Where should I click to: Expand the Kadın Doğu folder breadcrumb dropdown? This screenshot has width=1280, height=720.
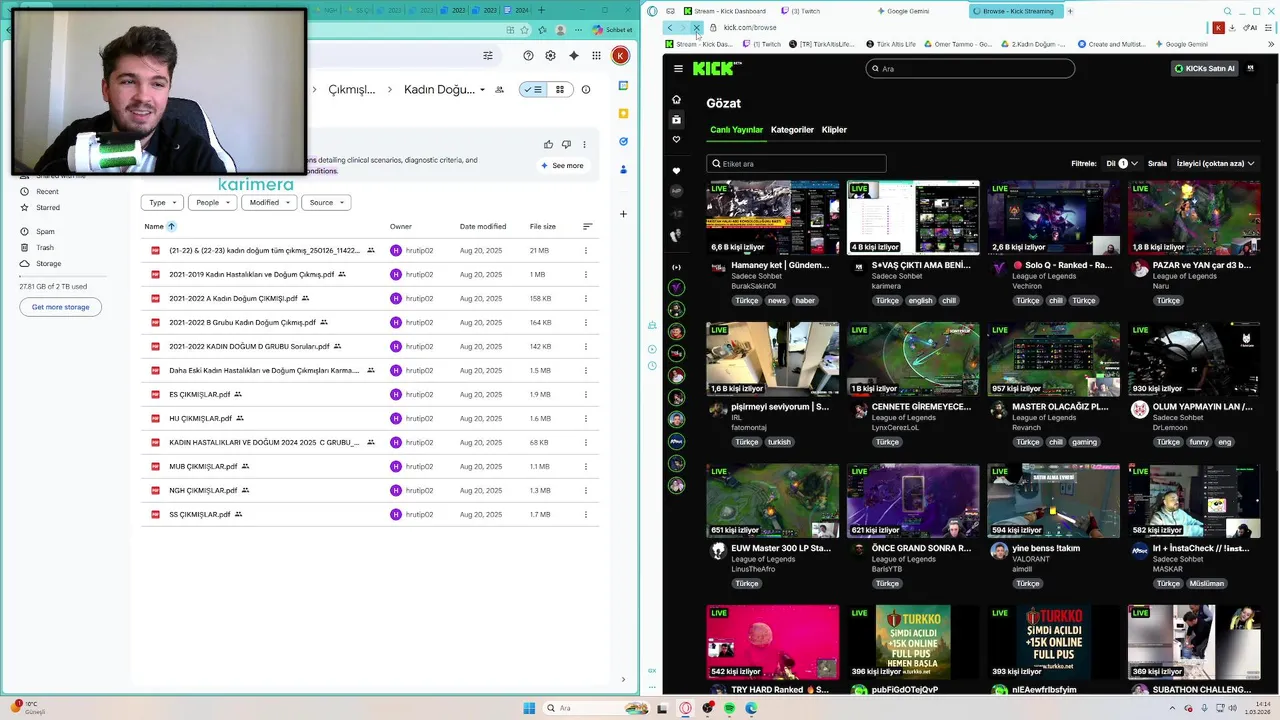482,90
